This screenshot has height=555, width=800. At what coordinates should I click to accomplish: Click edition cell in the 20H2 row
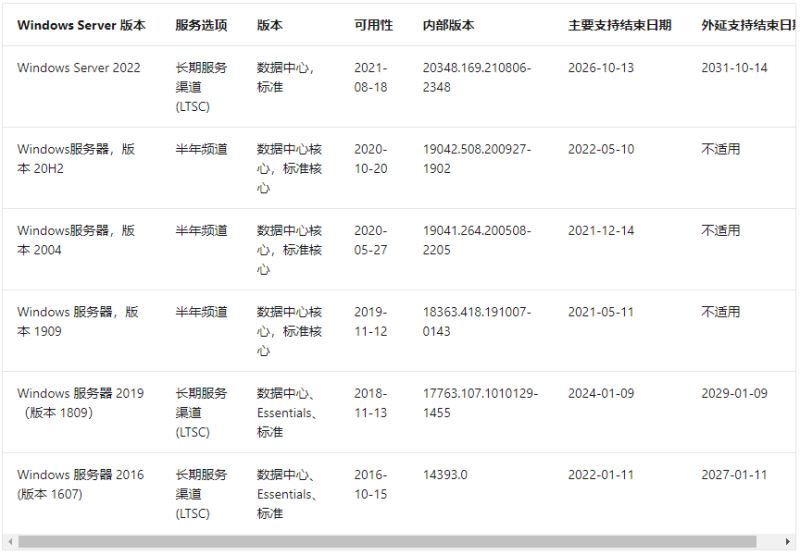tap(289, 168)
